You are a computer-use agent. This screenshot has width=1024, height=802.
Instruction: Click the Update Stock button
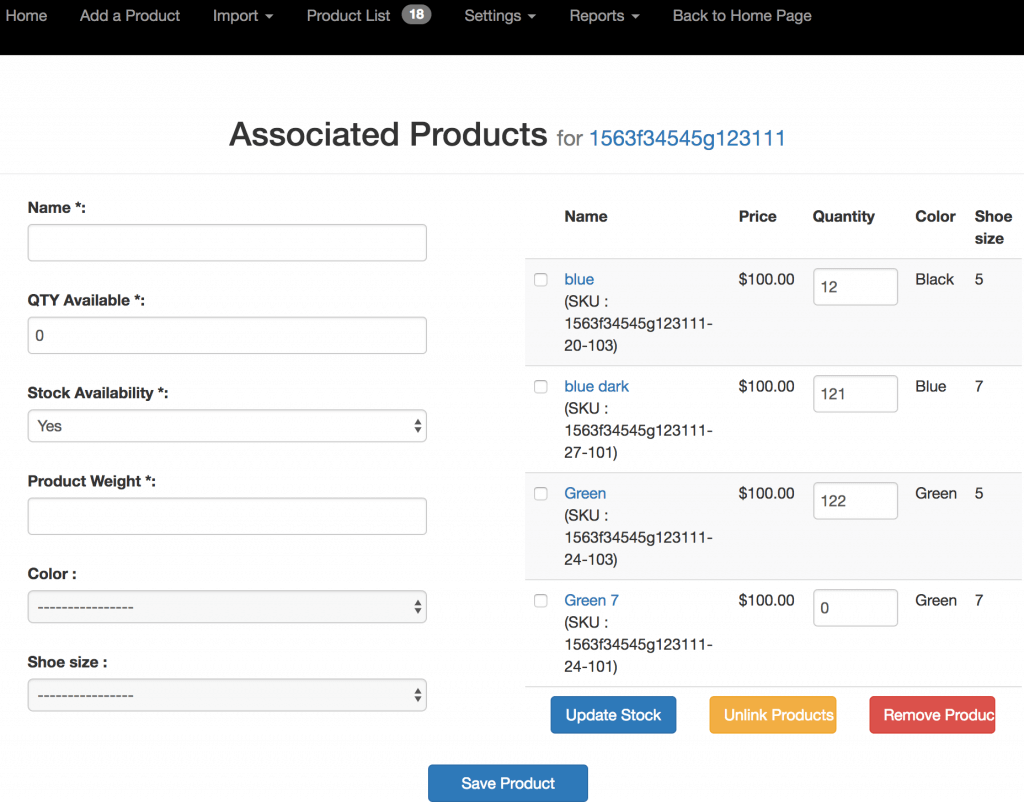tap(613, 715)
